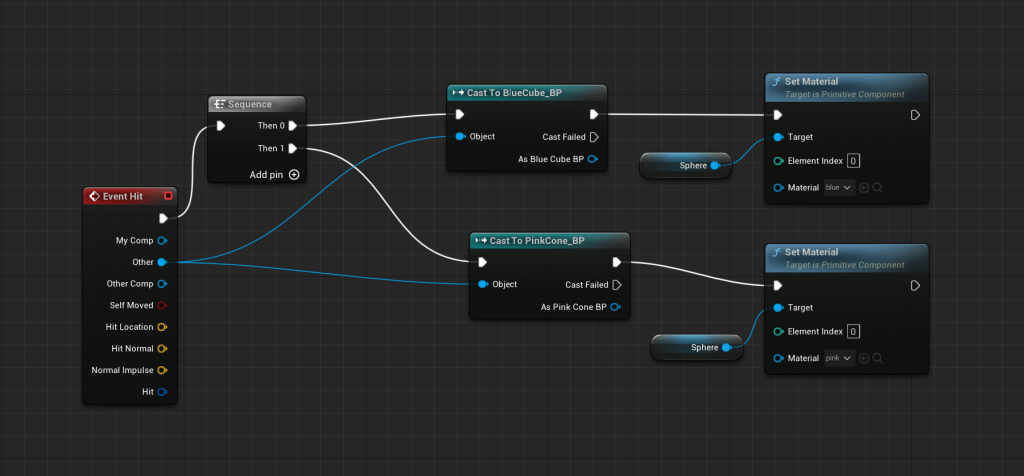Click the browse magnifier next to blue material
Viewport: 1024px width, 476px height.
pos(878,188)
